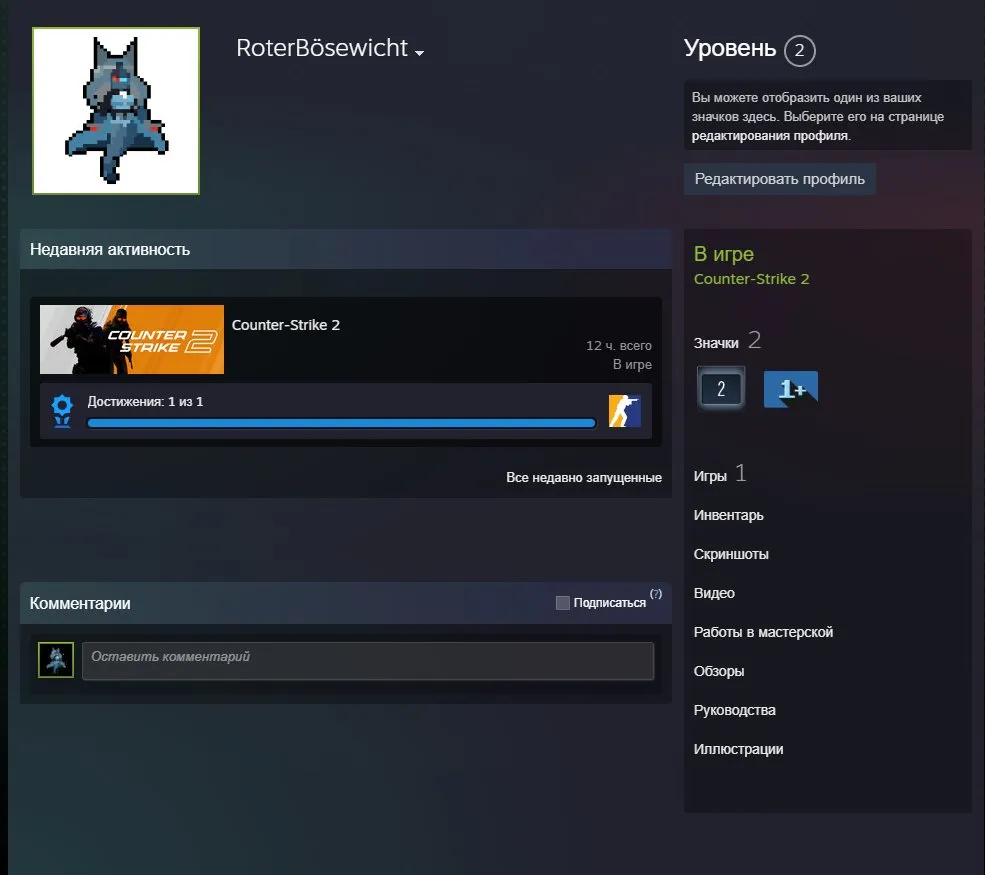Image resolution: width=985 pixels, height=875 pixels.
Task: Tick the Подписаться checkbox
Action: (x=563, y=603)
